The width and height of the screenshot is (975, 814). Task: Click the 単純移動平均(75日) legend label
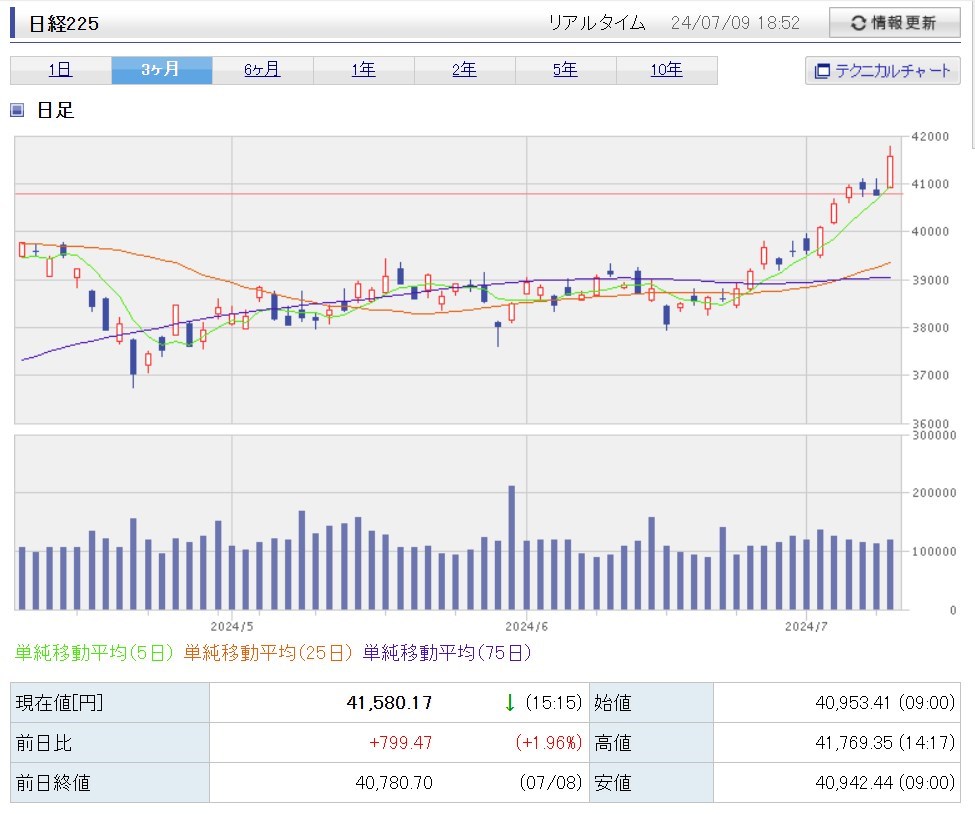(446, 653)
